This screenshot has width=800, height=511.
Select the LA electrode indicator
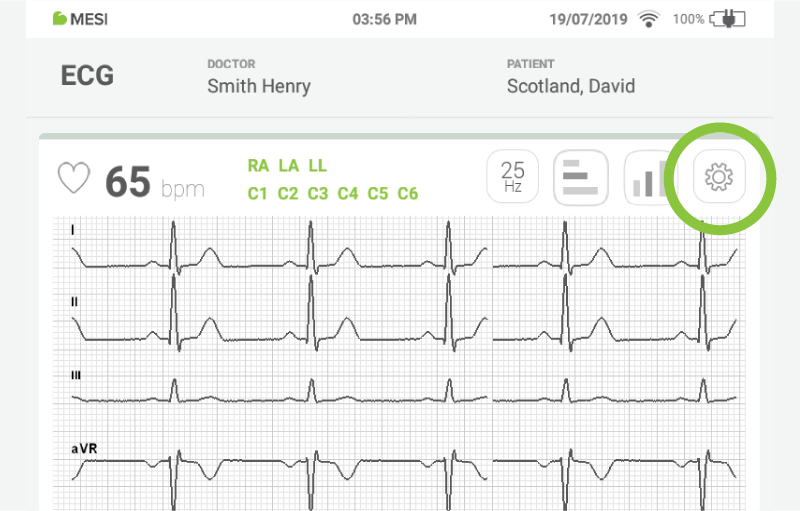[x=288, y=166]
